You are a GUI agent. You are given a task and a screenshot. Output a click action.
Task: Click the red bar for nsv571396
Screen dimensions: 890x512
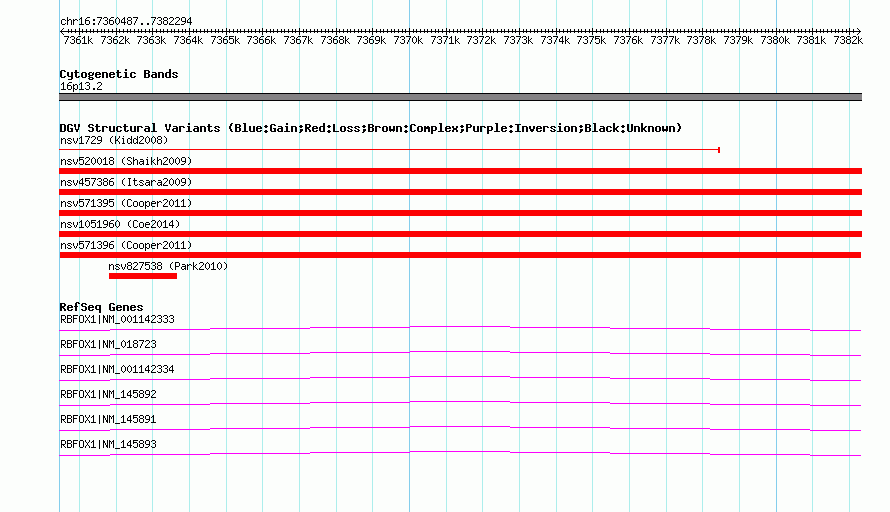460,255
